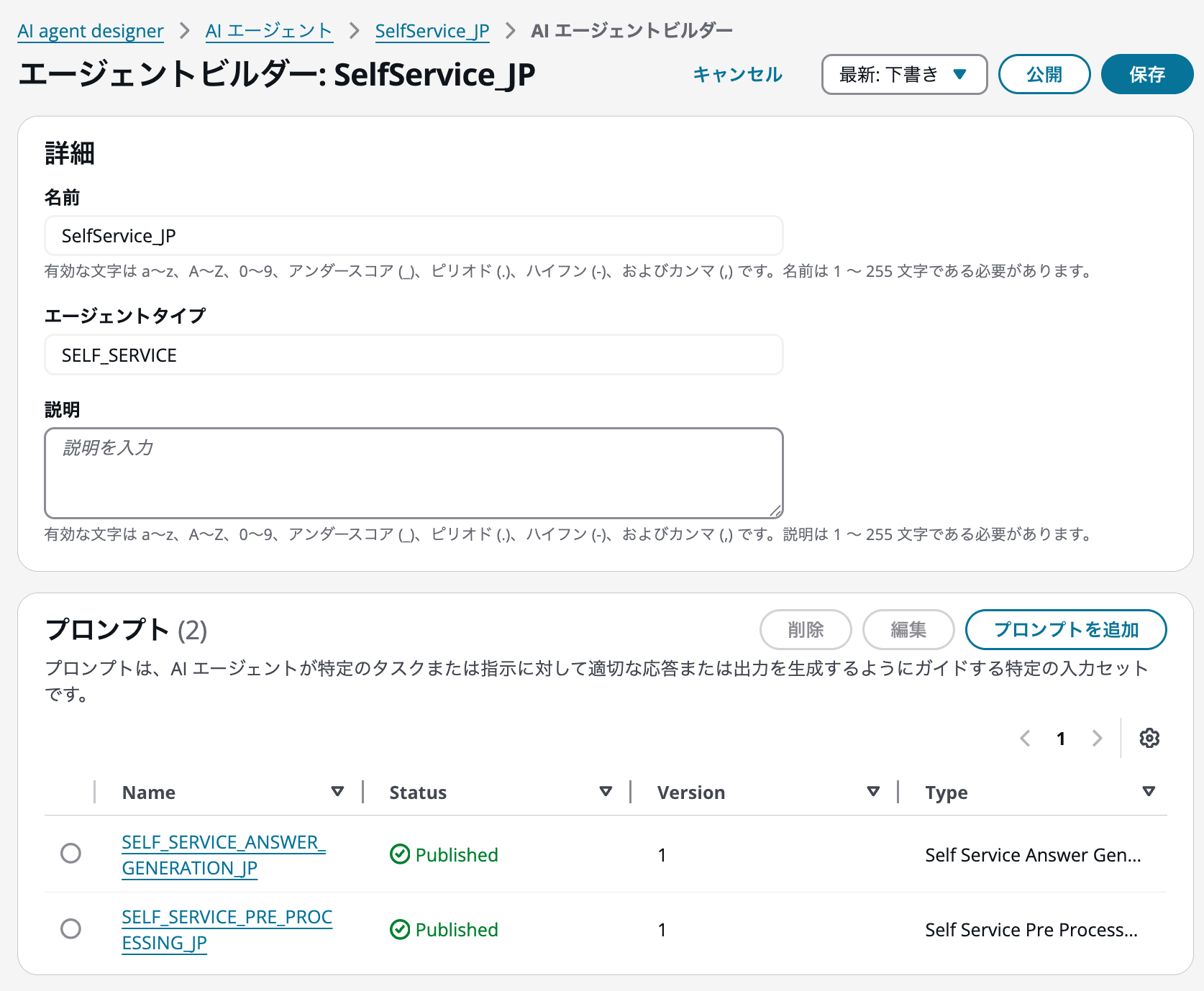
Task: Click the 編集 edit button
Action: tap(908, 629)
